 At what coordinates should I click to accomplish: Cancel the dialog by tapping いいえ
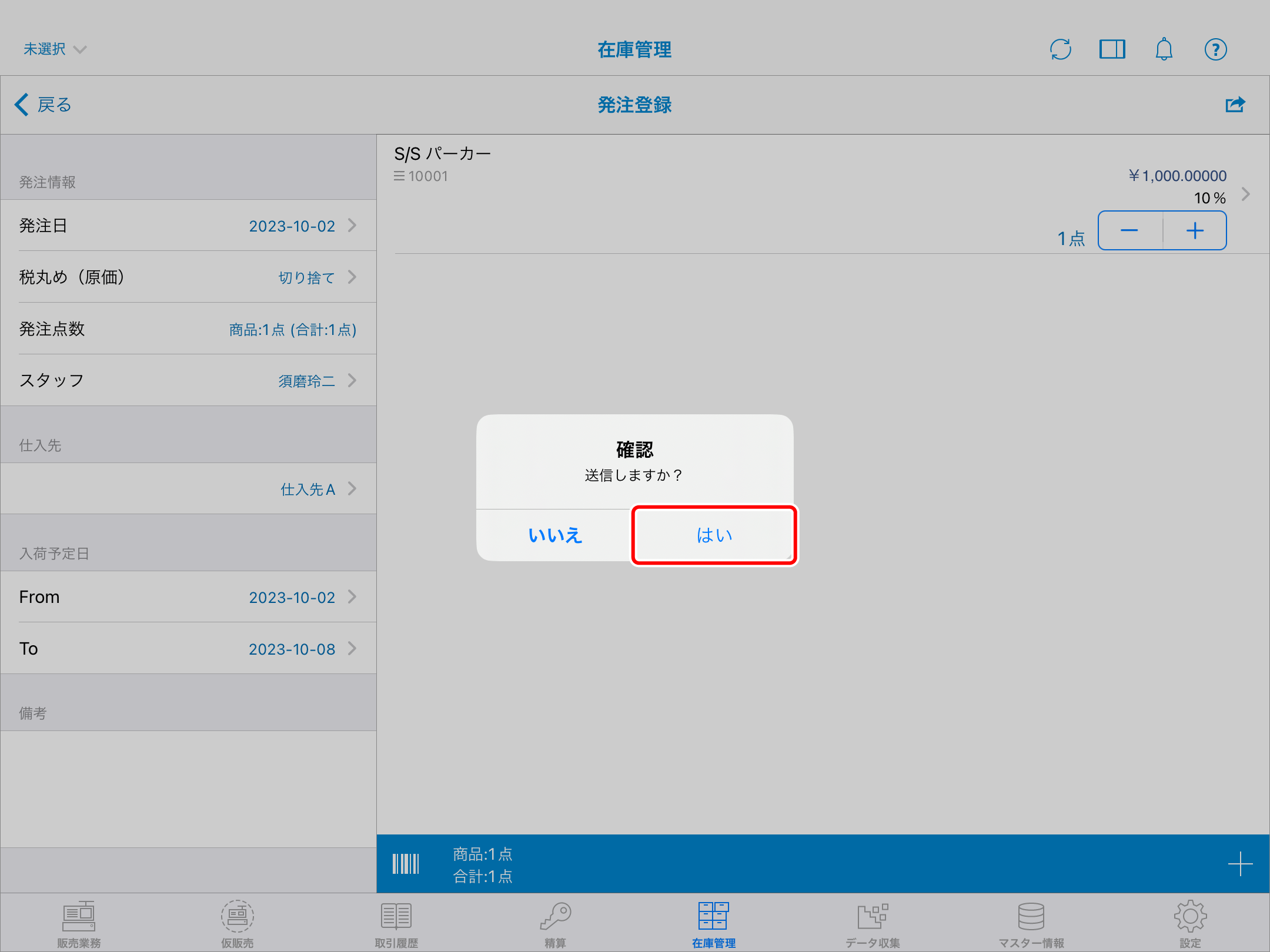(x=554, y=535)
